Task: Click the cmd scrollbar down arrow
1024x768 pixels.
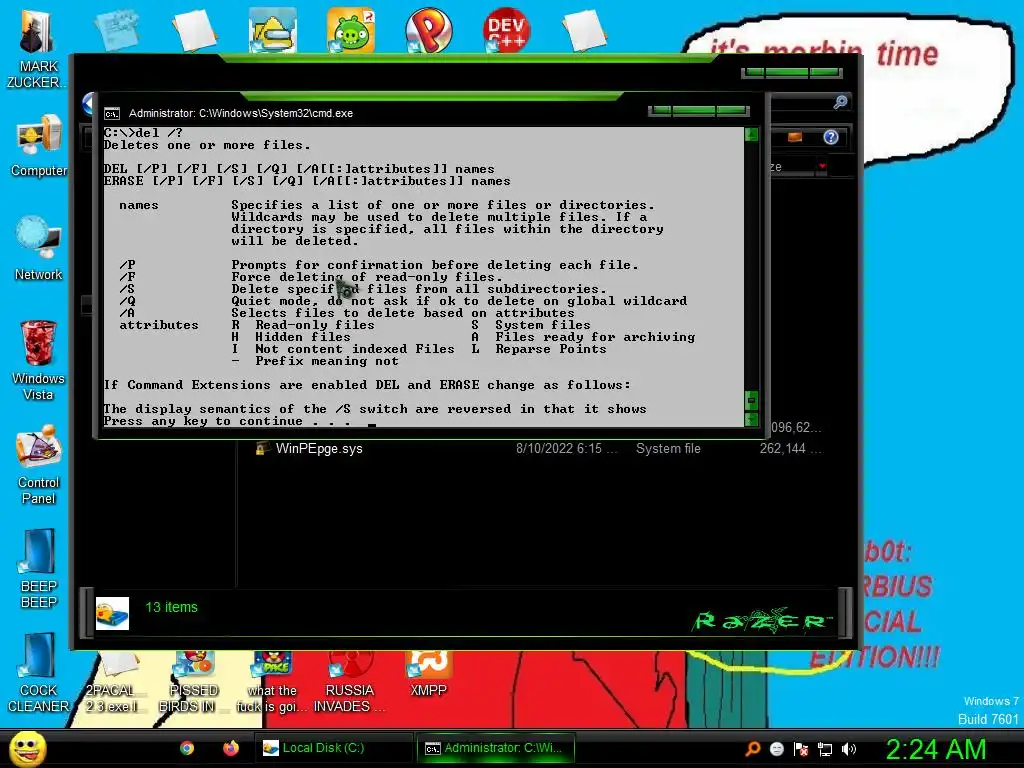Action: tap(752, 420)
